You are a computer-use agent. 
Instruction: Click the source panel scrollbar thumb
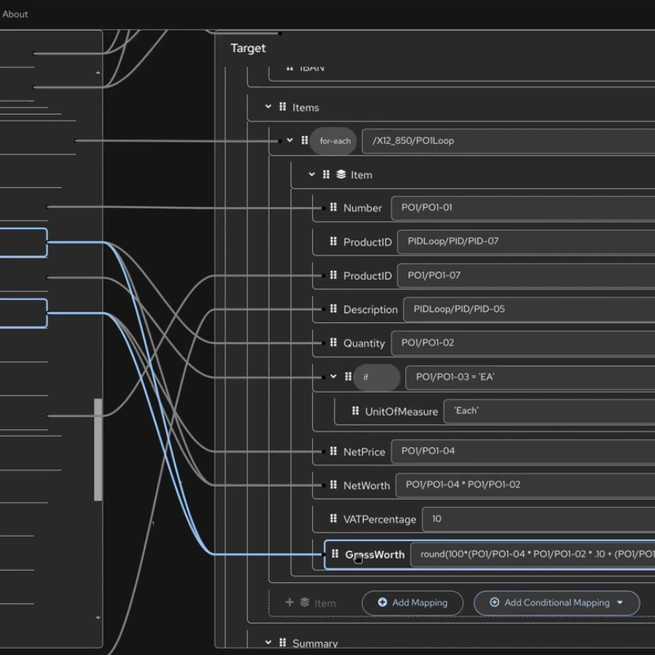pyautogui.click(x=98, y=449)
